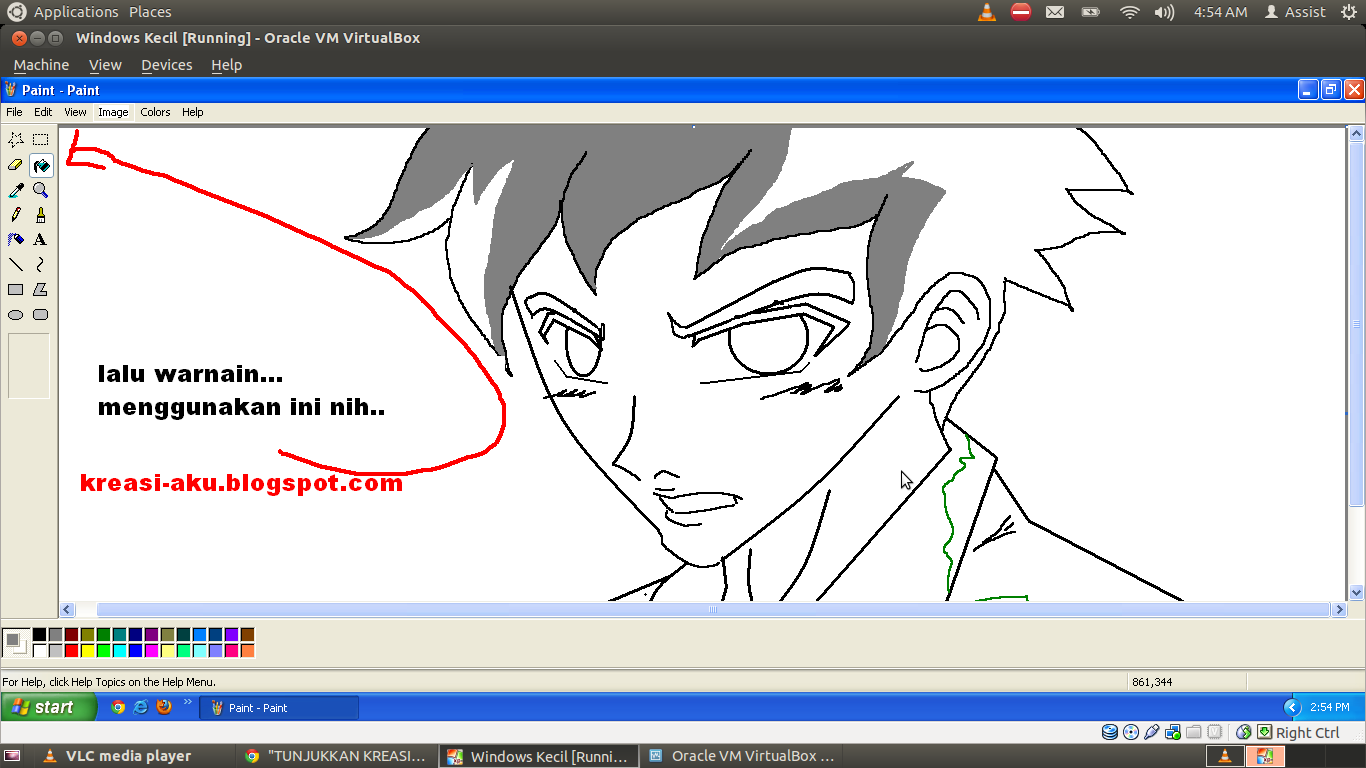Expand hidden XP system tray icons
The width and height of the screenshot is (1366, 768).
1292,707
